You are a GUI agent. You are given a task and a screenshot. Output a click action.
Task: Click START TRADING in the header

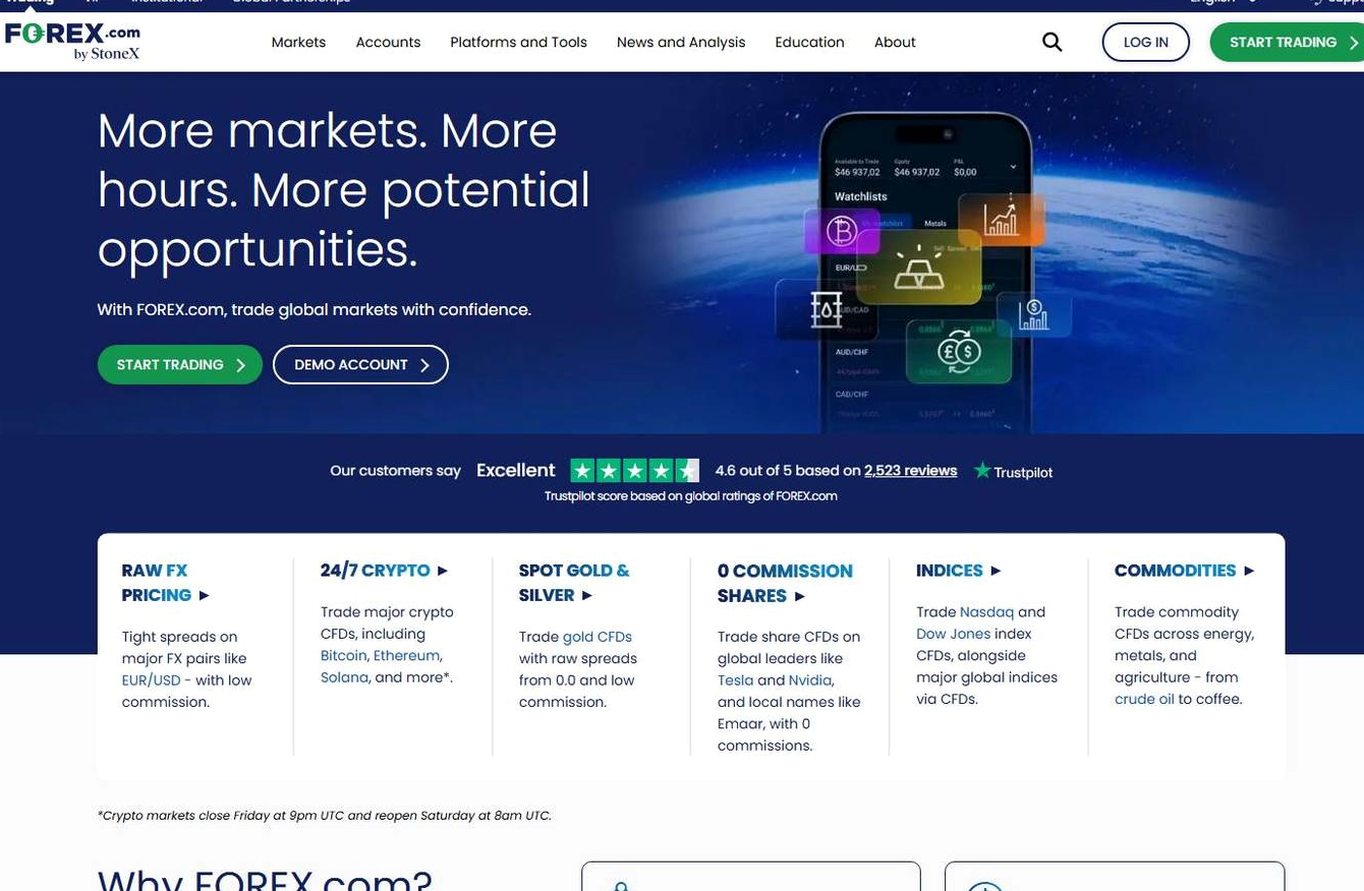(1287, 42)
